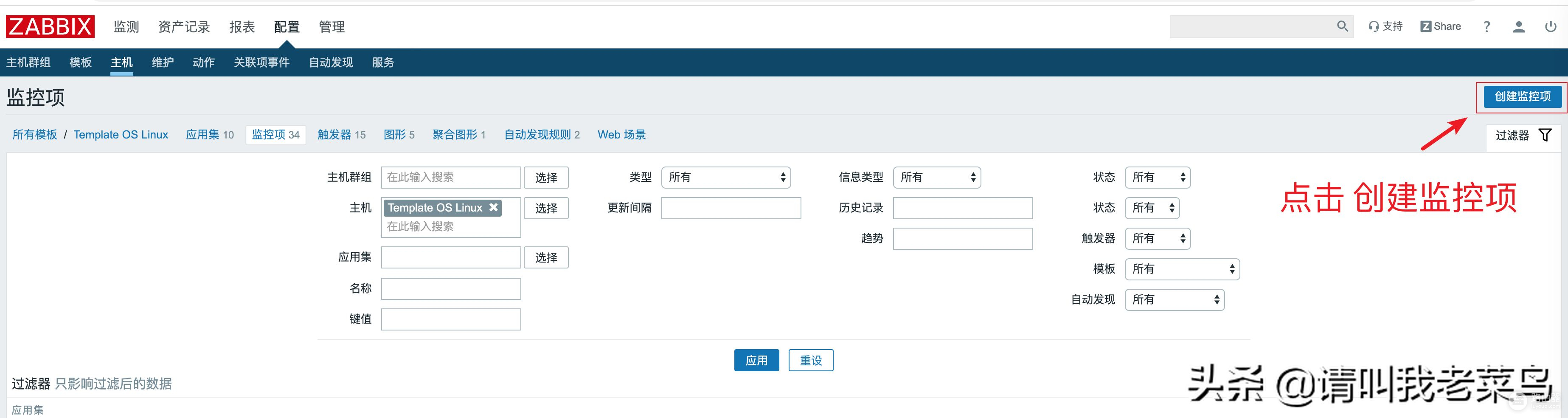
Task: Click the 创建监控项 button
Action: pos(1522,96)
